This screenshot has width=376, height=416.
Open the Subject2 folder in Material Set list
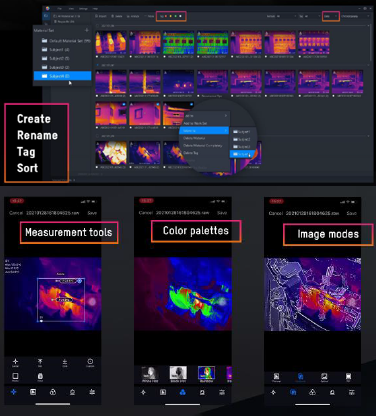[x=55, y=58]
